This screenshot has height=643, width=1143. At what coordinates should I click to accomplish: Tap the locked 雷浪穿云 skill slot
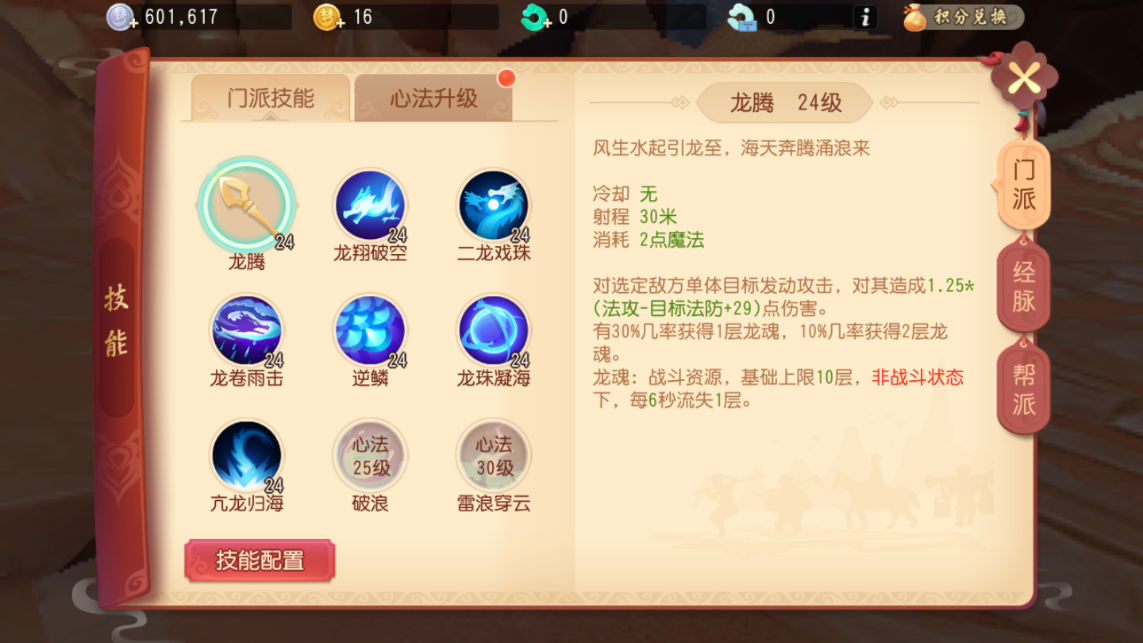pyautogui.click(x=494, y=456)
